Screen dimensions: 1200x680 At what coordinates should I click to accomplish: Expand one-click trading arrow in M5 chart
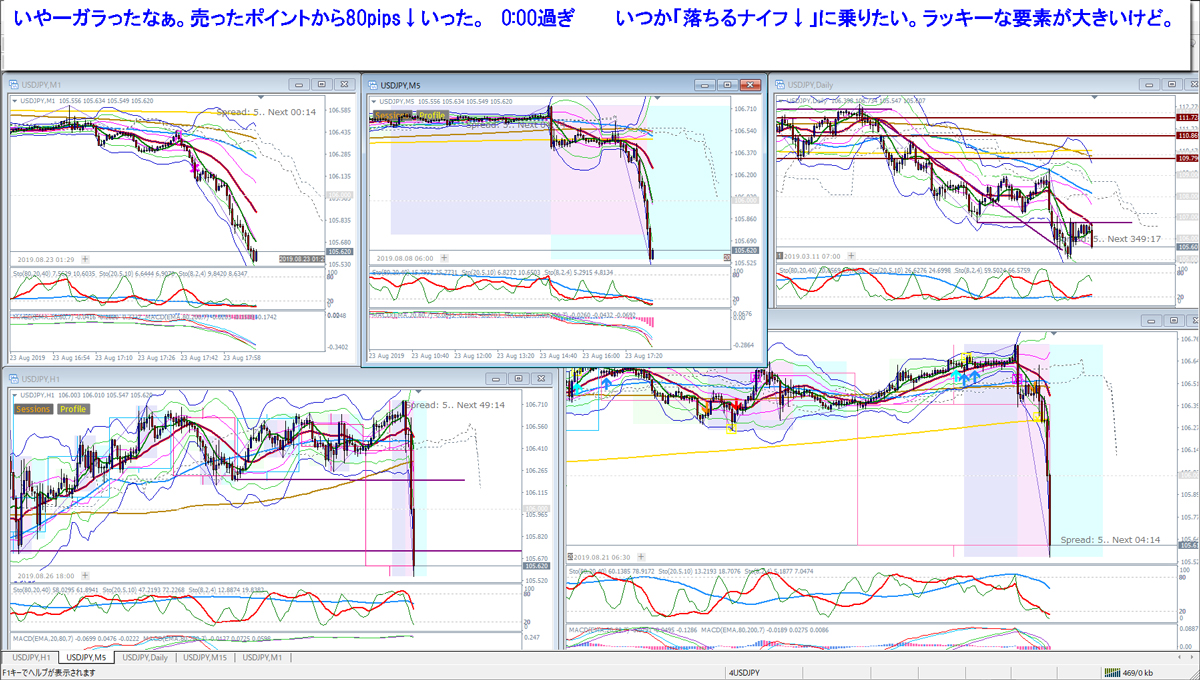tap(374, 101)
